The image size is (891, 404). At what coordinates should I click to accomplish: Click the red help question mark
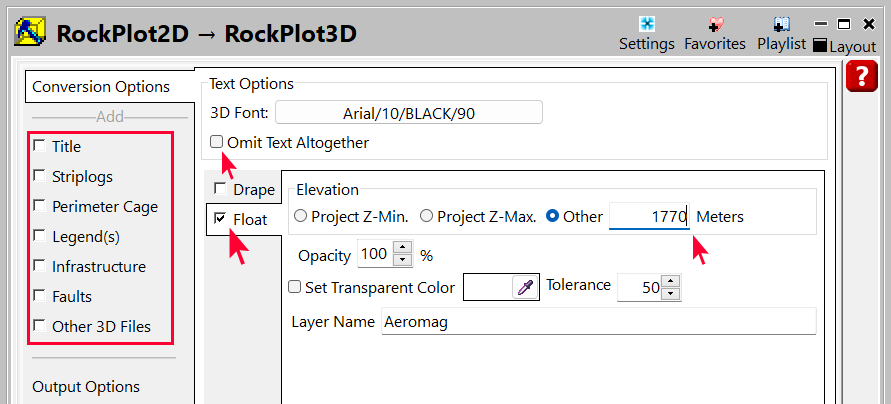coord(861,76)
